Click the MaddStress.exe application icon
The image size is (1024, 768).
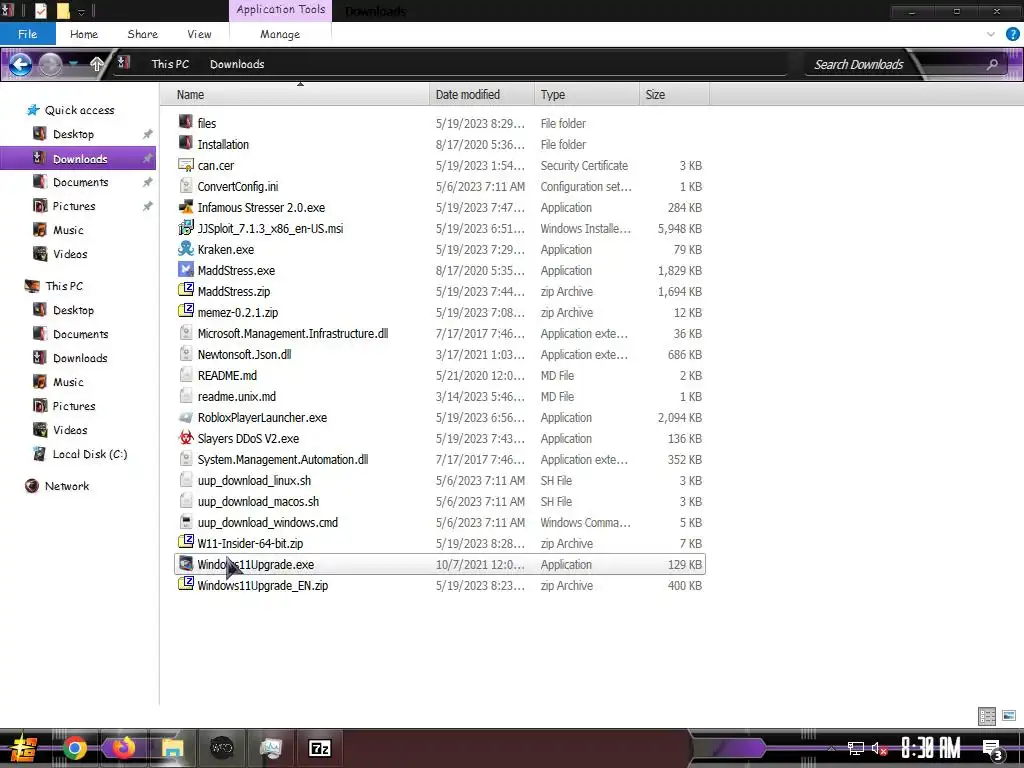(186, 270)
